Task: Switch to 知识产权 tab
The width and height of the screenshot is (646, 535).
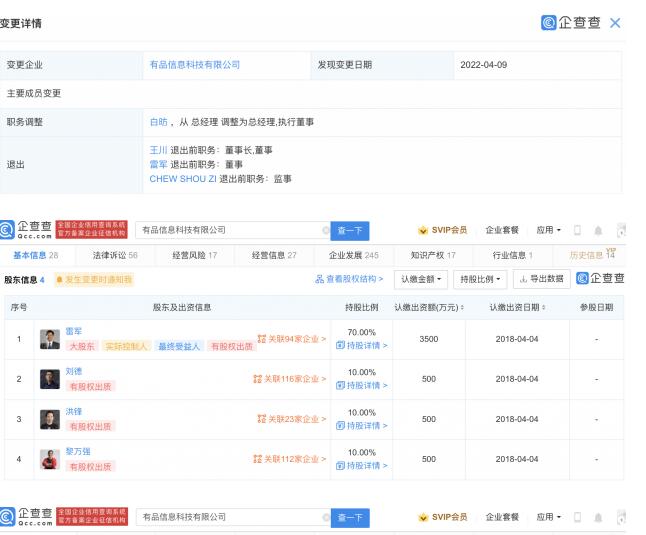Action: pos(433,255)
